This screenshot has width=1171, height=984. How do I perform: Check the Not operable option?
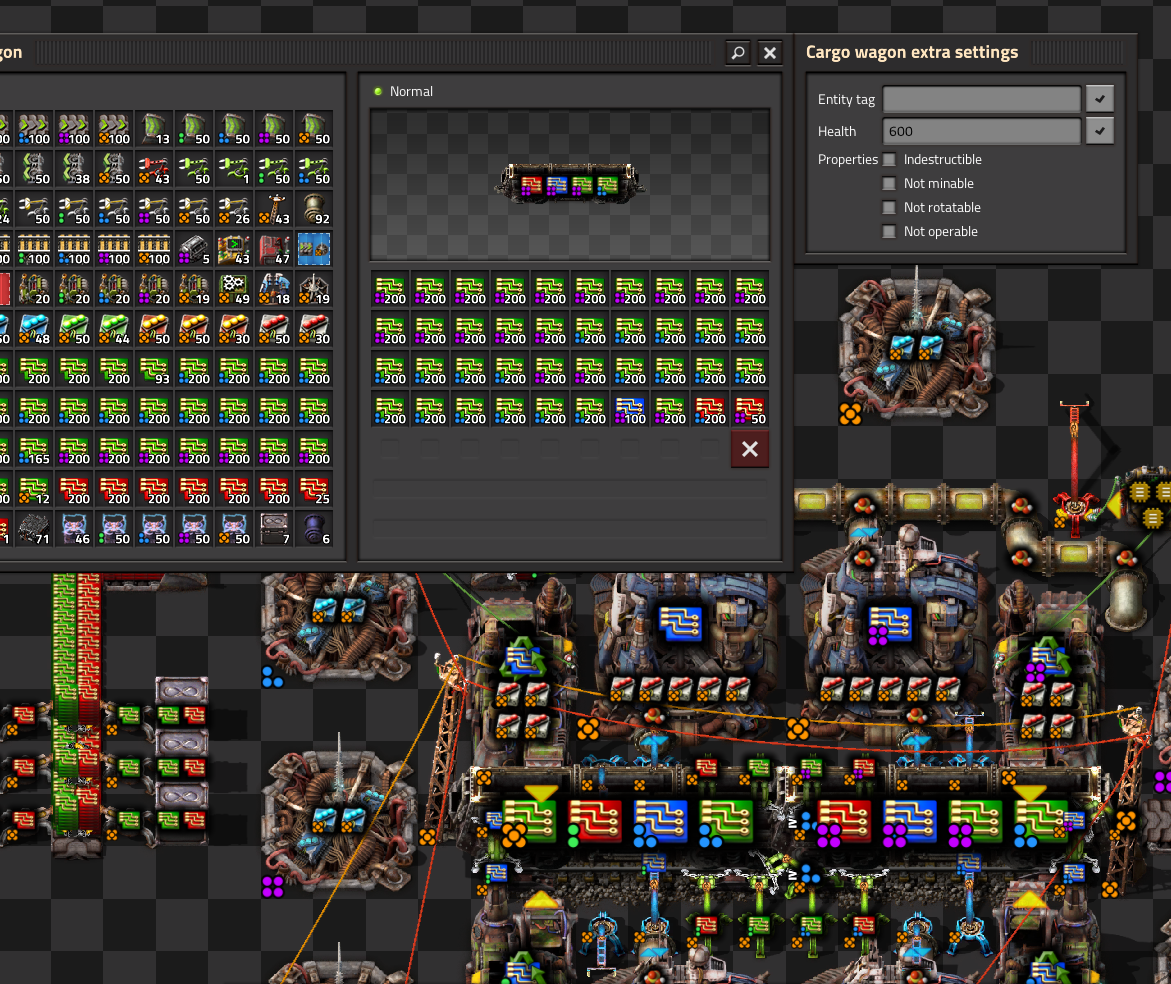pyautogui.click(x=889, y=231)
